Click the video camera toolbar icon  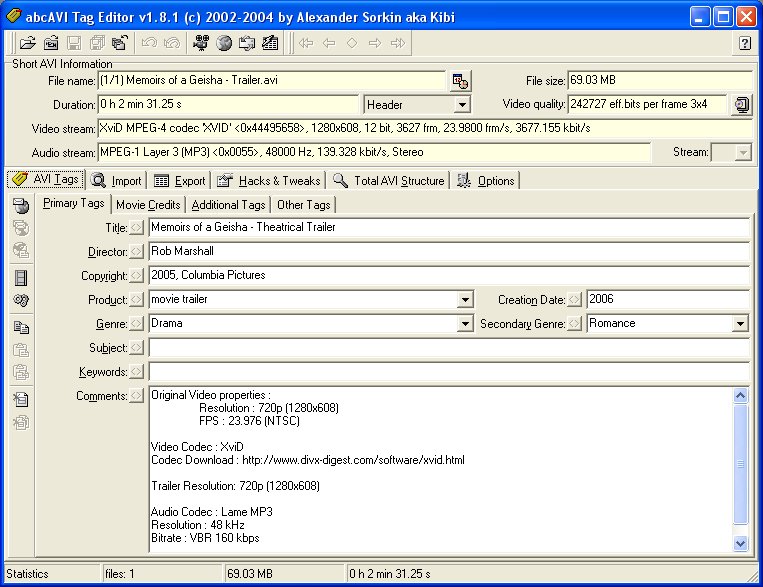pos(203,43)
